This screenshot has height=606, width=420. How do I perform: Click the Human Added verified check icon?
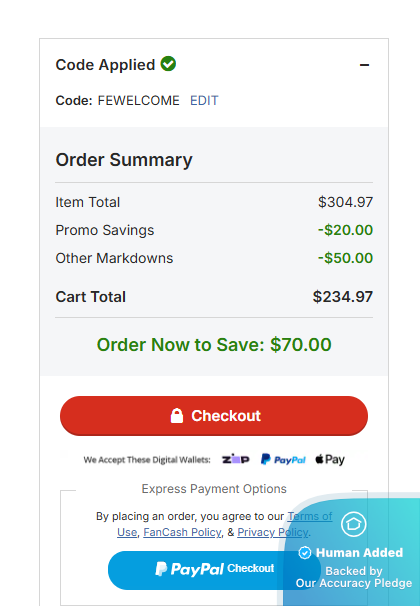coord(305,553)
